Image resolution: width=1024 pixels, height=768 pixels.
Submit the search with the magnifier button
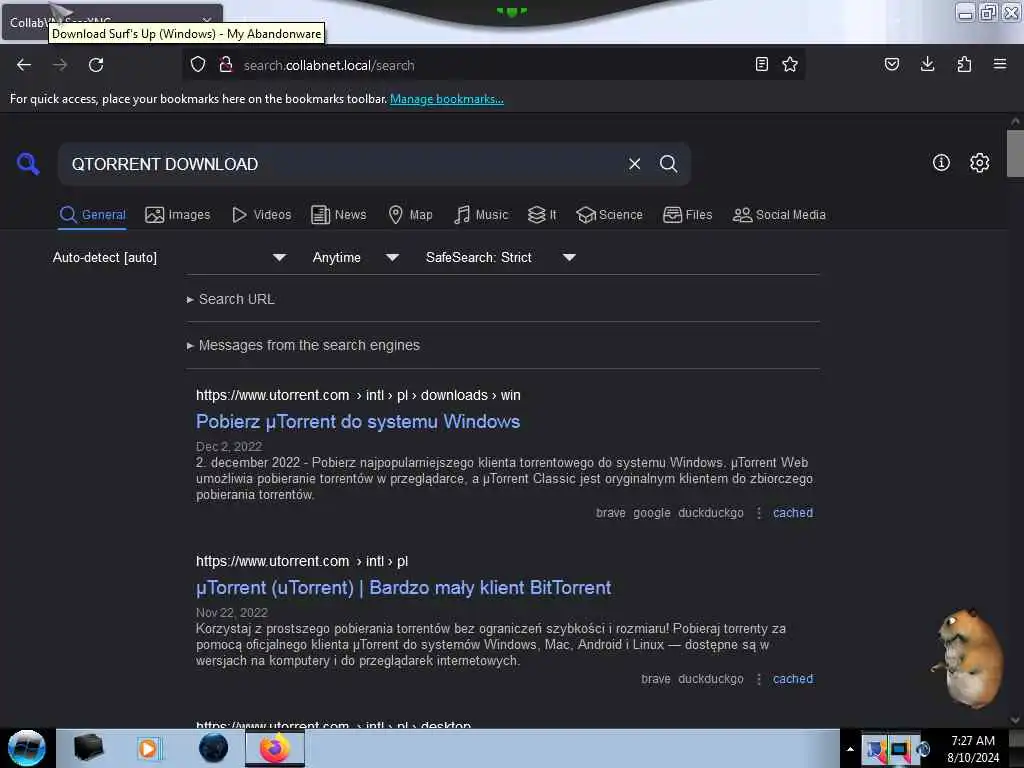tap(669, 164)
